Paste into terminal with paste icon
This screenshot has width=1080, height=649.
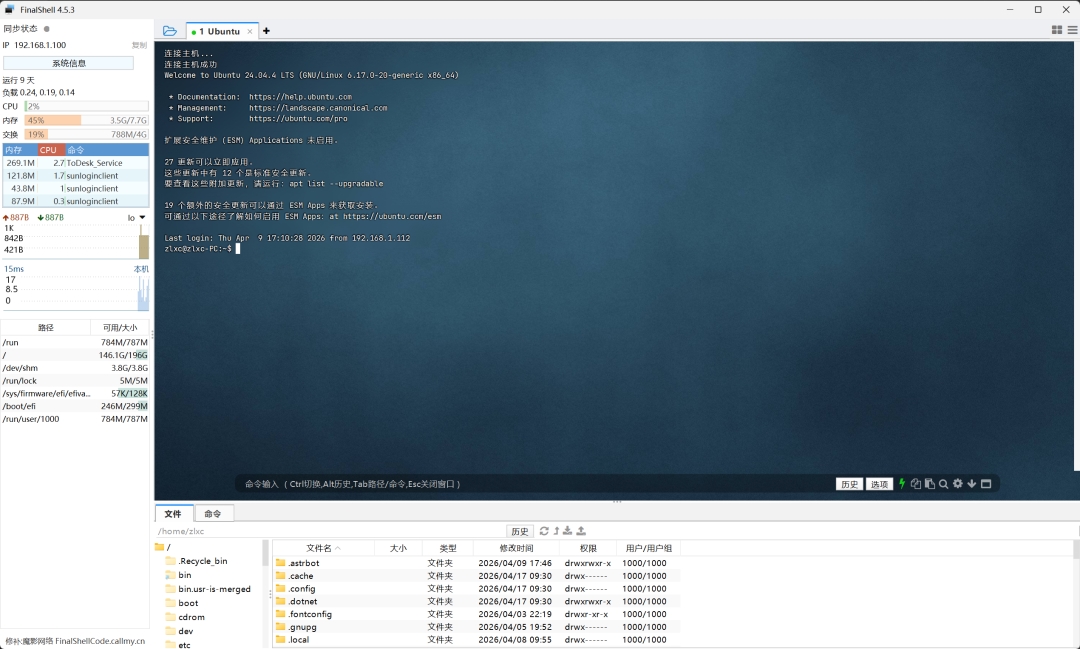tap(930, 484)
